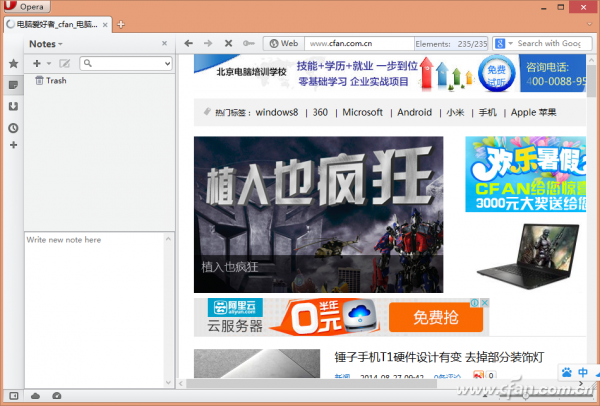Click the ad info icon on aliyun banner
This screenshot has height=406, width=600.
(x=475, y=303)
